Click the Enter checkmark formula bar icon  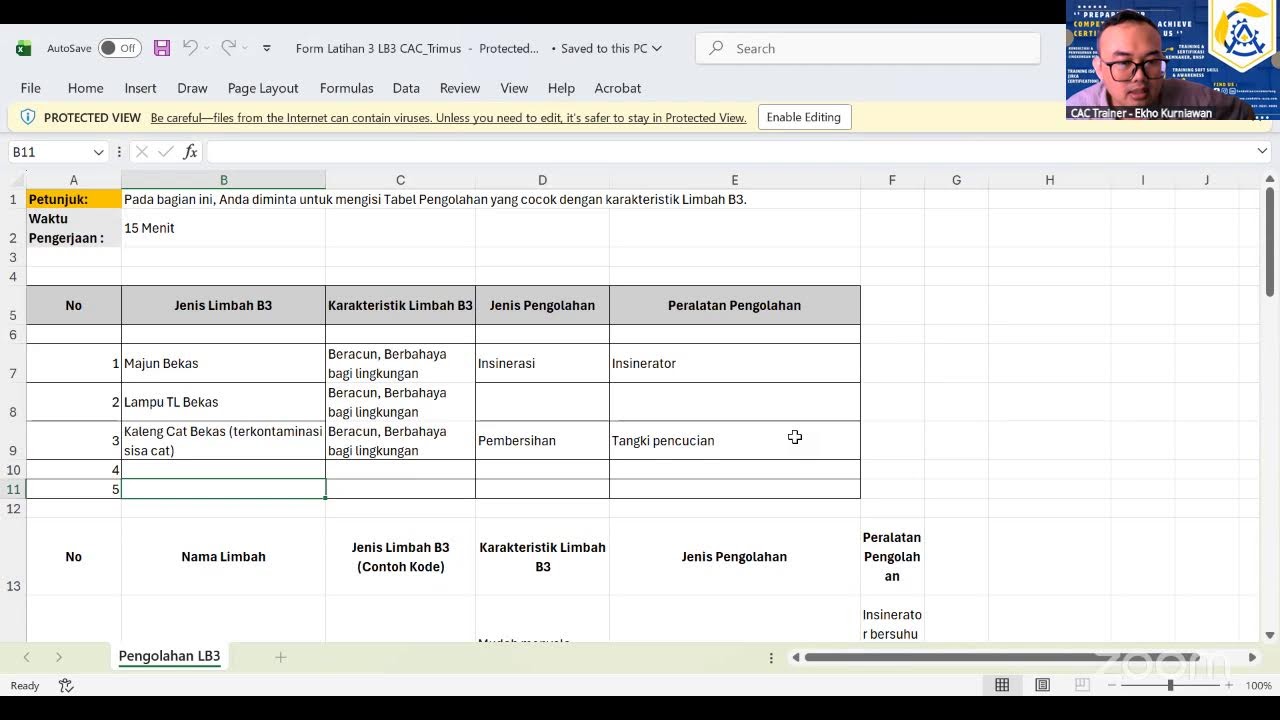165,152
